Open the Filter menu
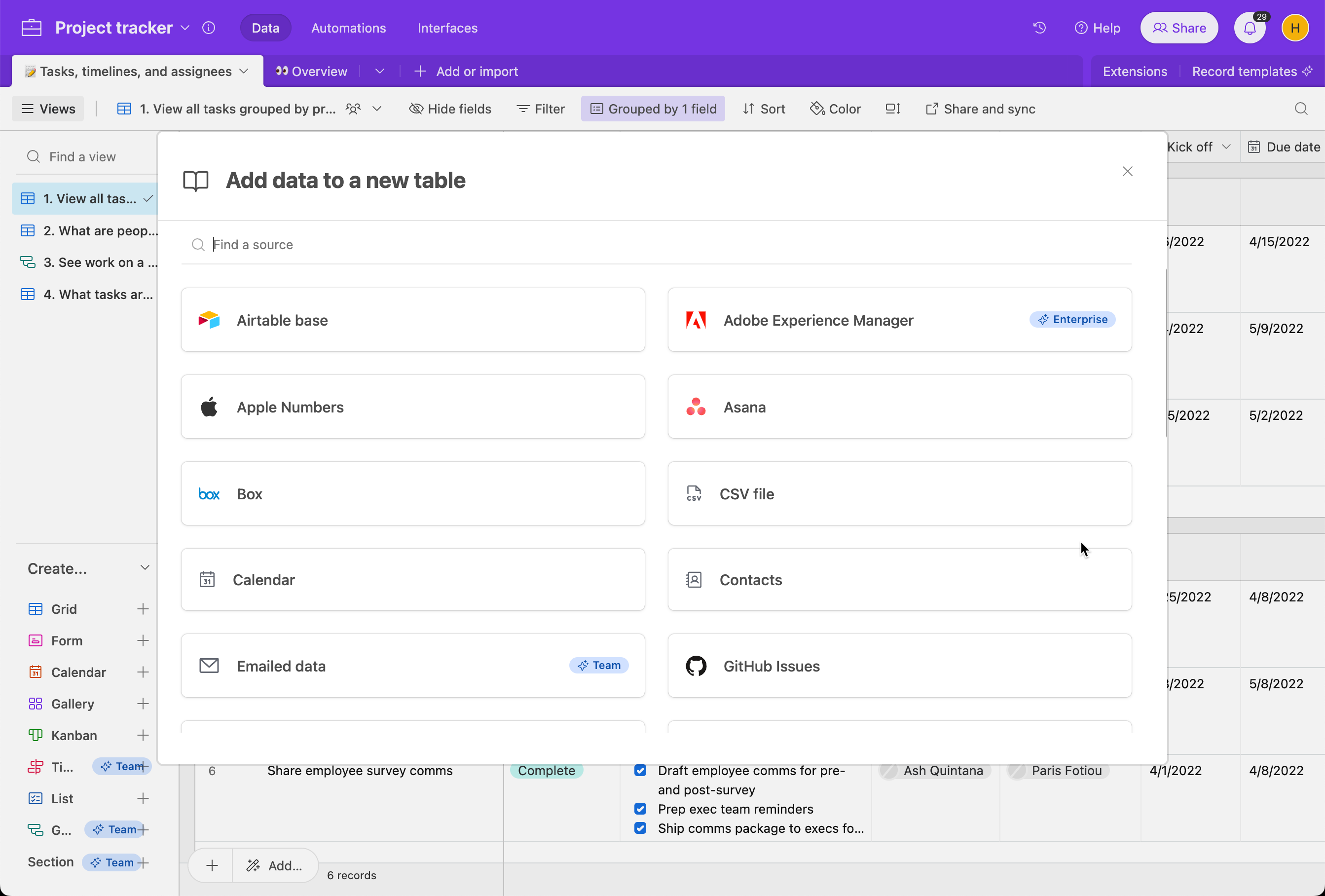The image size is (1325, 896). click(x=541, y=109)
